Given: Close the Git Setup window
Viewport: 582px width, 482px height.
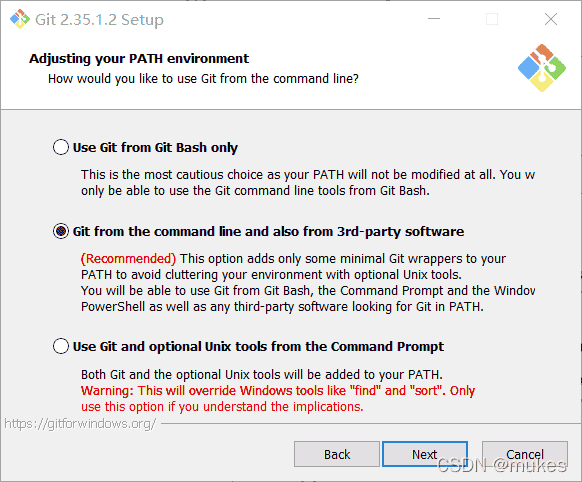Looking at the screenshot, I should [551, 19].
